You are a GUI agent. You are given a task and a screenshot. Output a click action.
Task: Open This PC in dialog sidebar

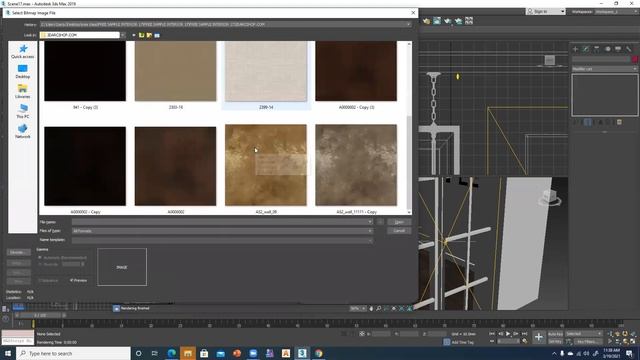[x=22, y=111]
